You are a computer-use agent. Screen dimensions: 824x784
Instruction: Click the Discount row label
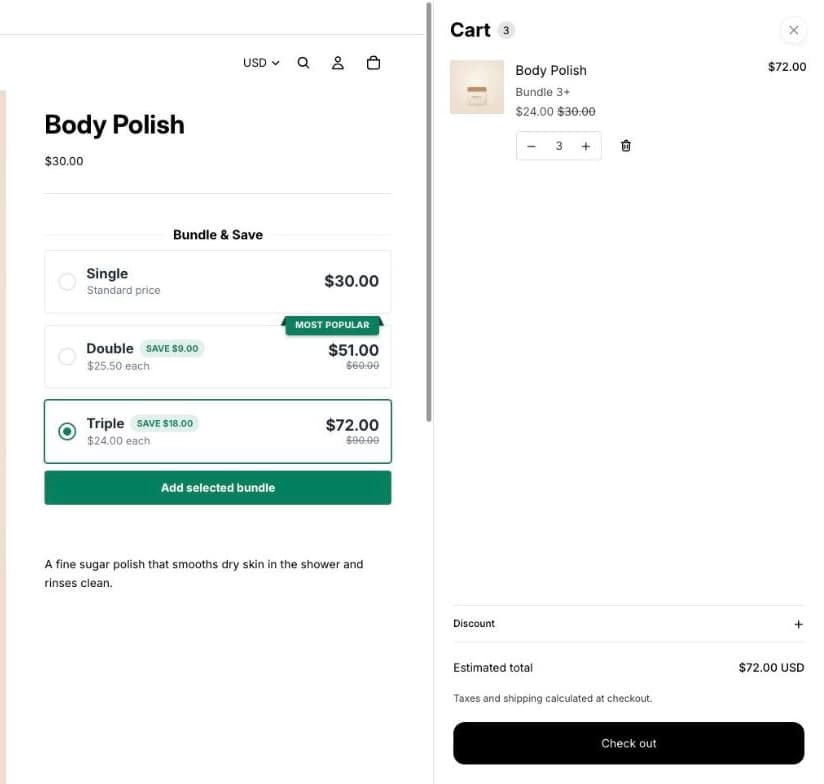click(x=474, y=623)
